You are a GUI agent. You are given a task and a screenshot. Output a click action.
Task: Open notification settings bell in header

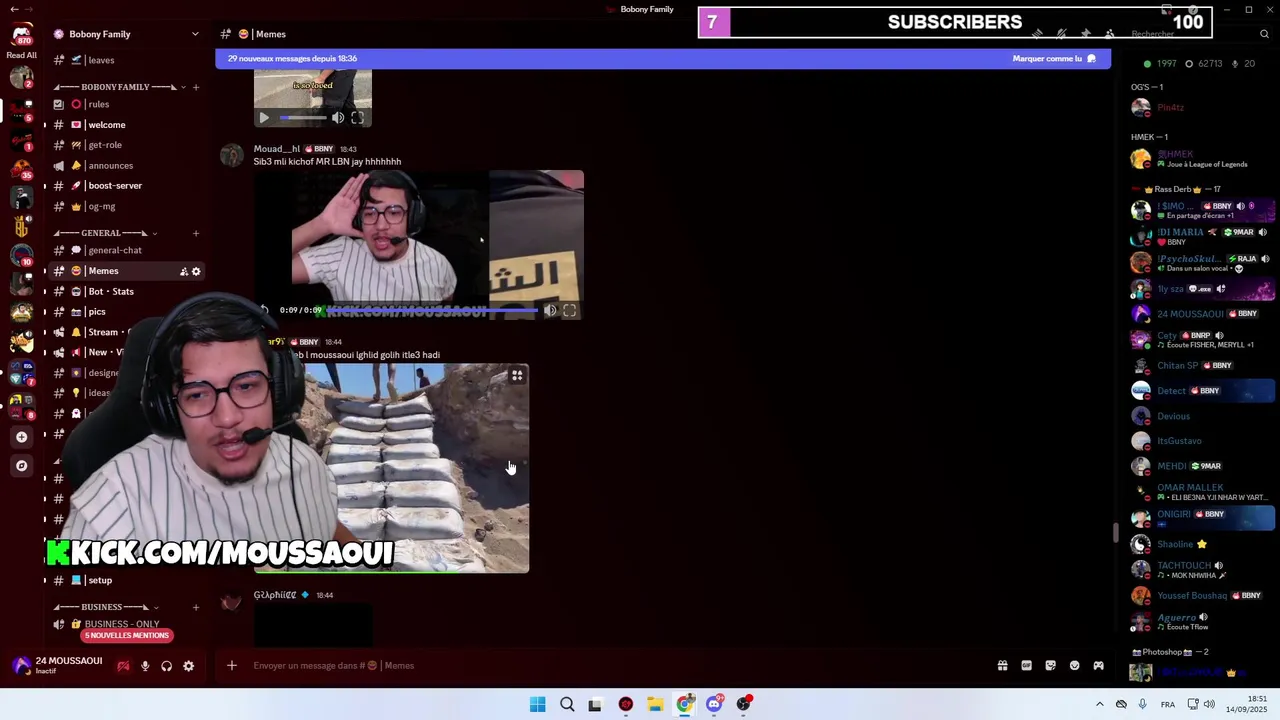coord(1061,34)
